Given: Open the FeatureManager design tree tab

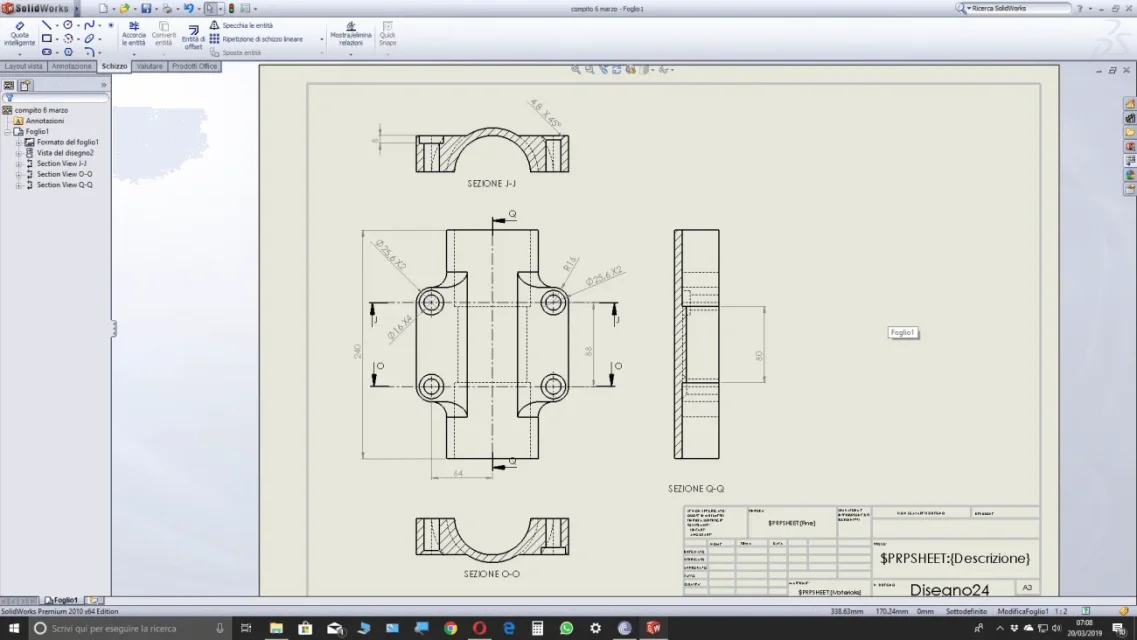Looking at the screenshot, I should tap(9, 86).
